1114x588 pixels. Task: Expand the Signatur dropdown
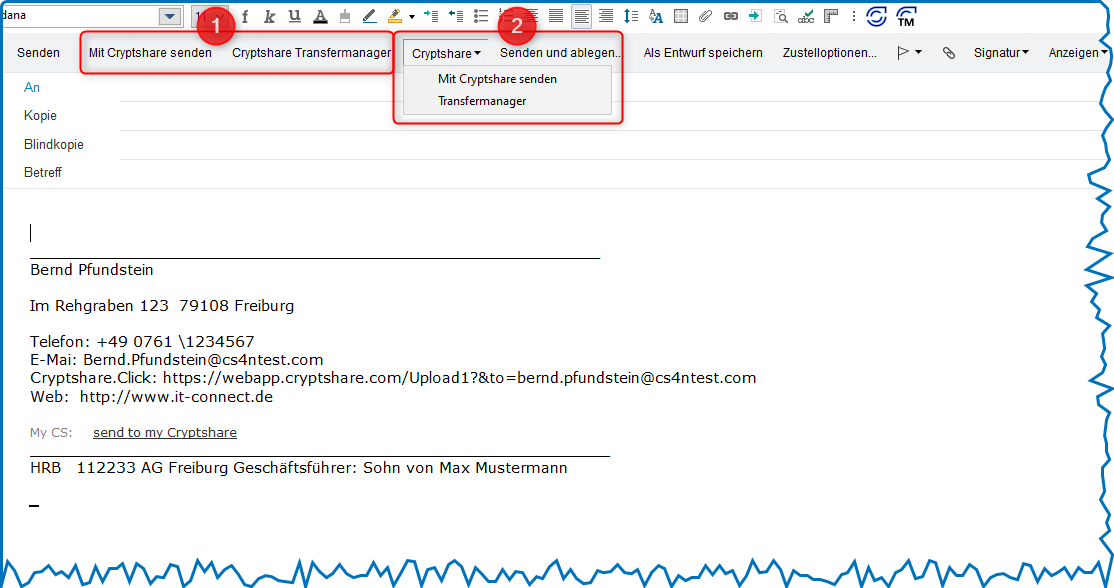(1001, 53)
